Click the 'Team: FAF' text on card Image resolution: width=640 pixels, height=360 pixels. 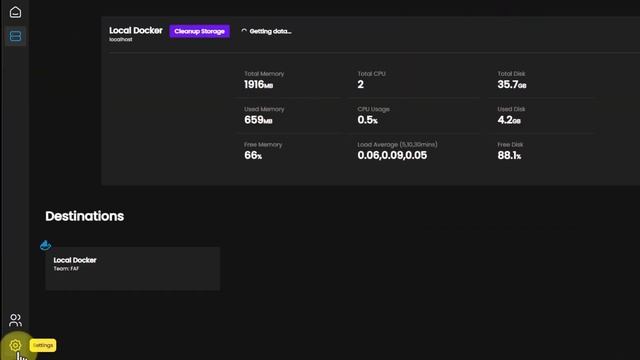[x=66, y=269]
